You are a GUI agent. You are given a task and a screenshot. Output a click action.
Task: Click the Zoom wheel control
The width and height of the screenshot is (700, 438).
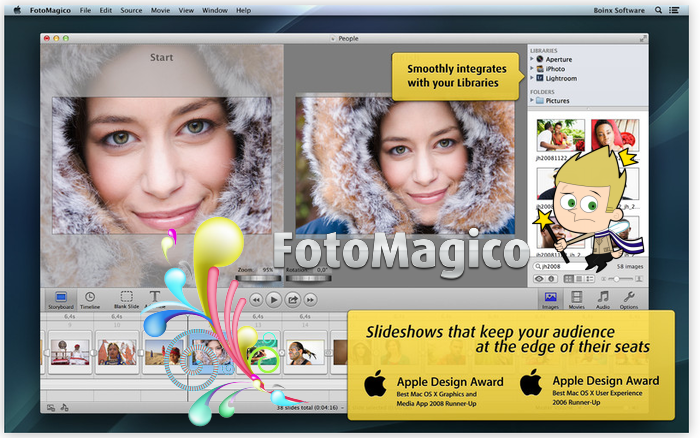point(258,278)
